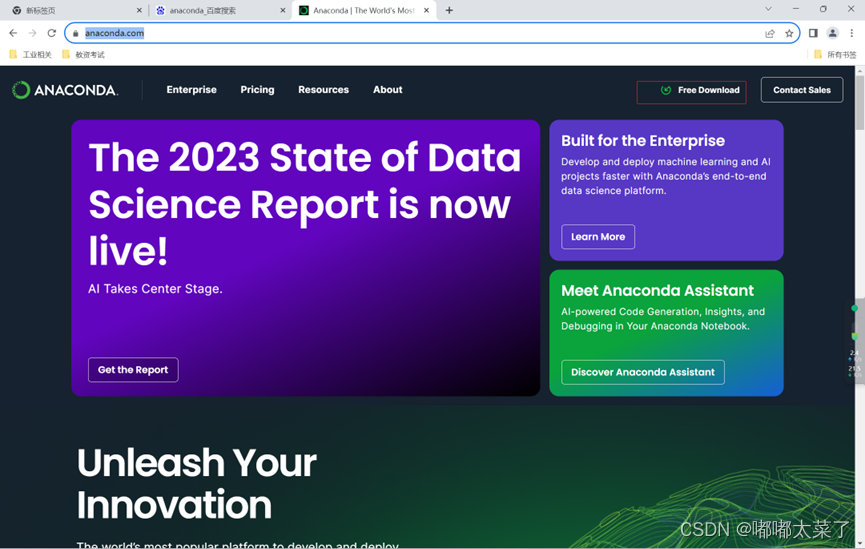Click the Unleash Your Innovation heading
865x549 pixels.
point(196,484)
